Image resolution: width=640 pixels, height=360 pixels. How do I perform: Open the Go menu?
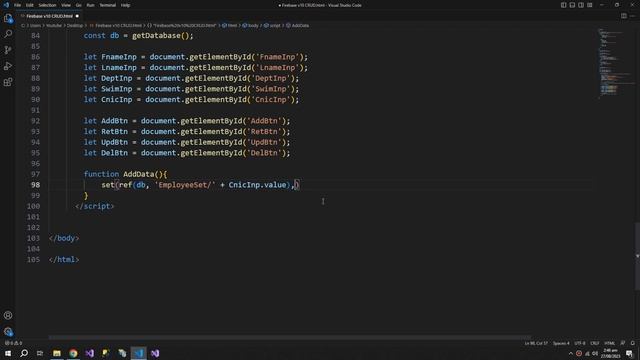pos(78,5)
